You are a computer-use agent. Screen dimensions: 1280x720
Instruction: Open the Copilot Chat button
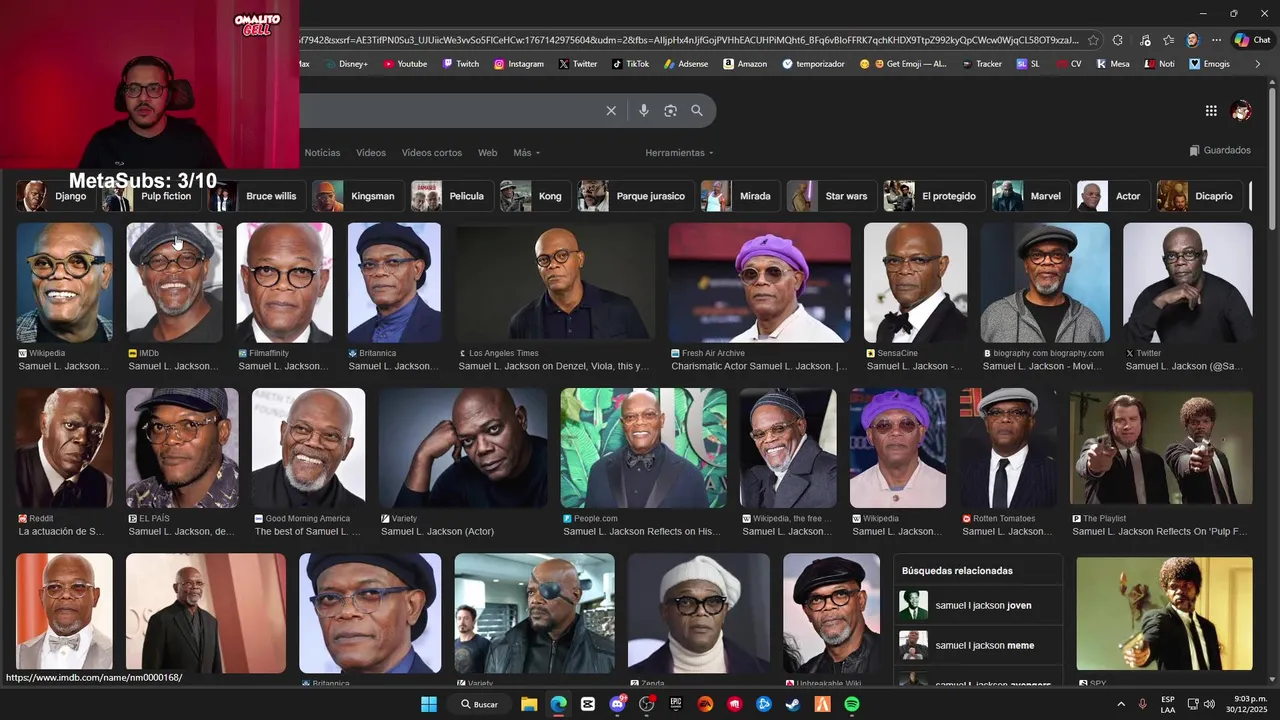point(1253,40)
